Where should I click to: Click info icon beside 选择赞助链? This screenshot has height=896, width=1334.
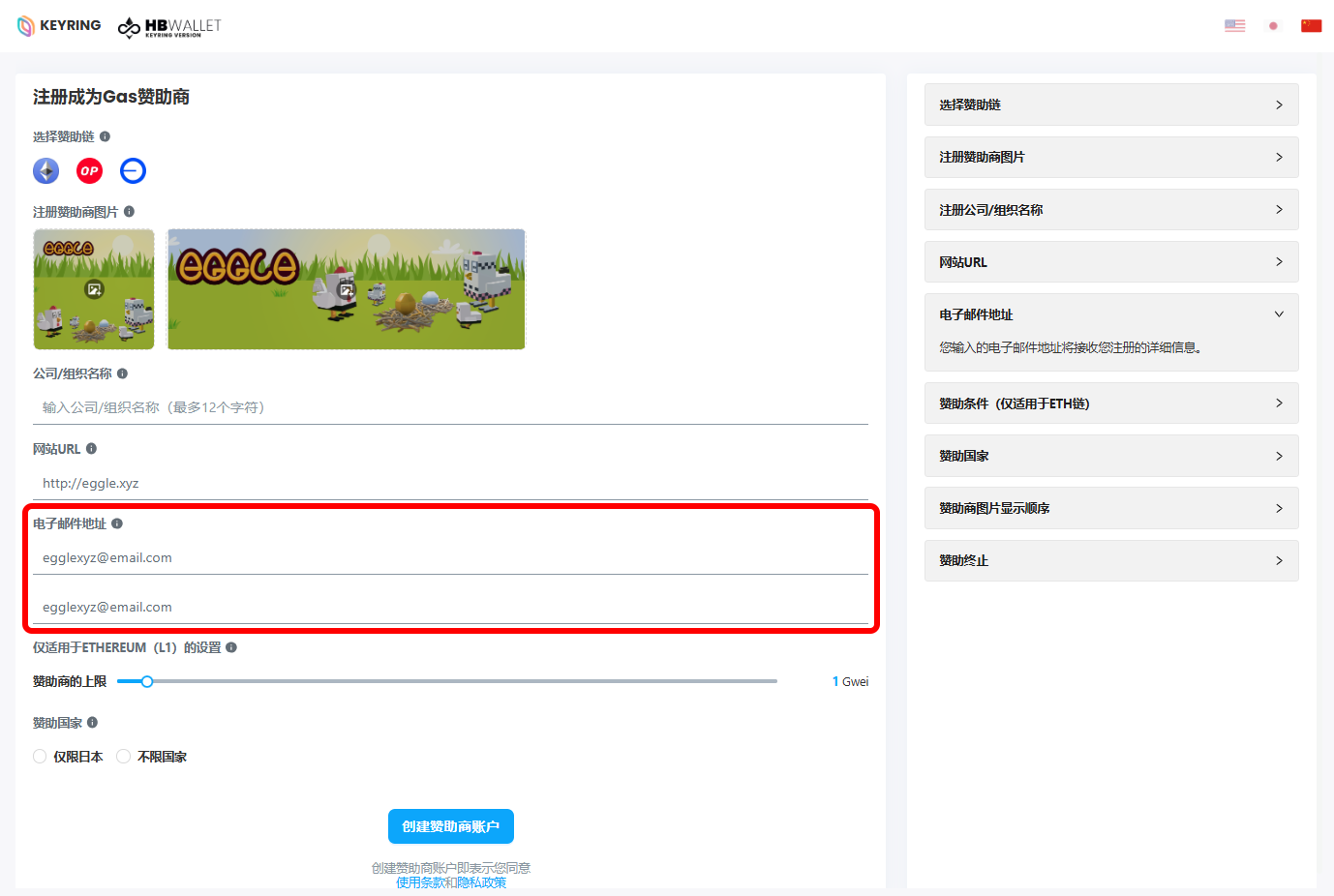point(105,136)
